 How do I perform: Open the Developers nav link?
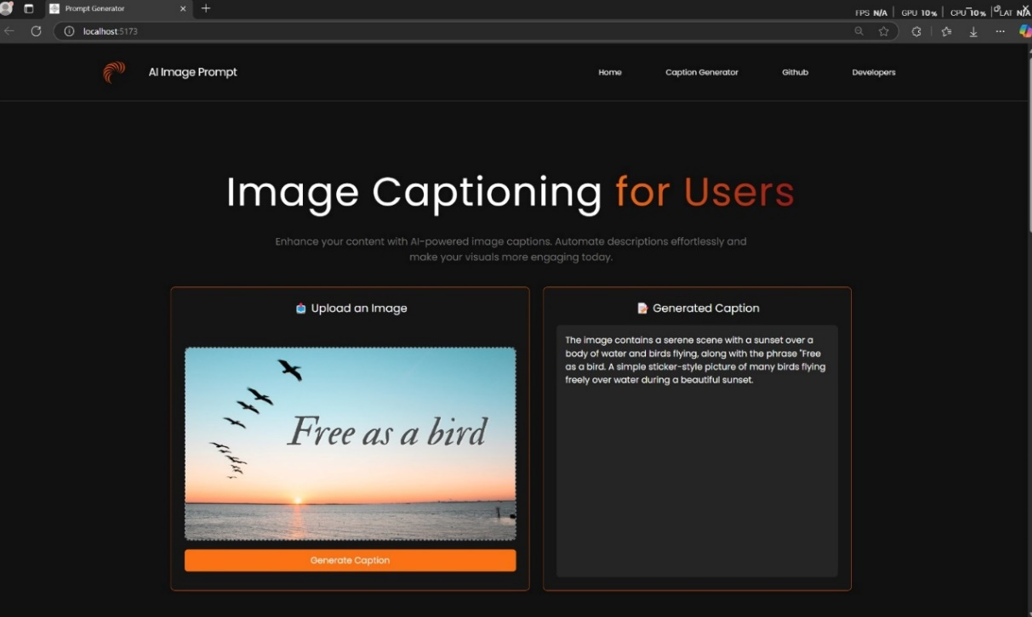coord(874,72)
